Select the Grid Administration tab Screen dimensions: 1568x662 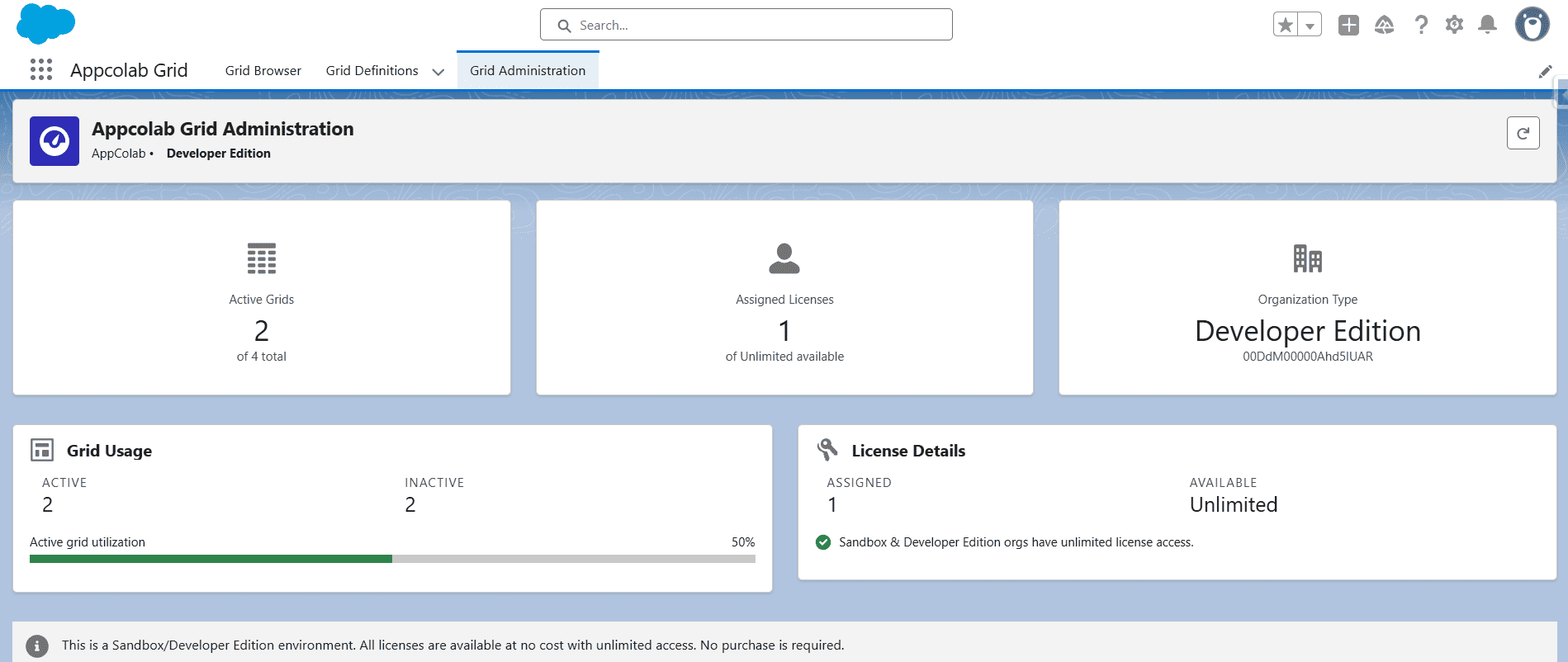[528, 71]
